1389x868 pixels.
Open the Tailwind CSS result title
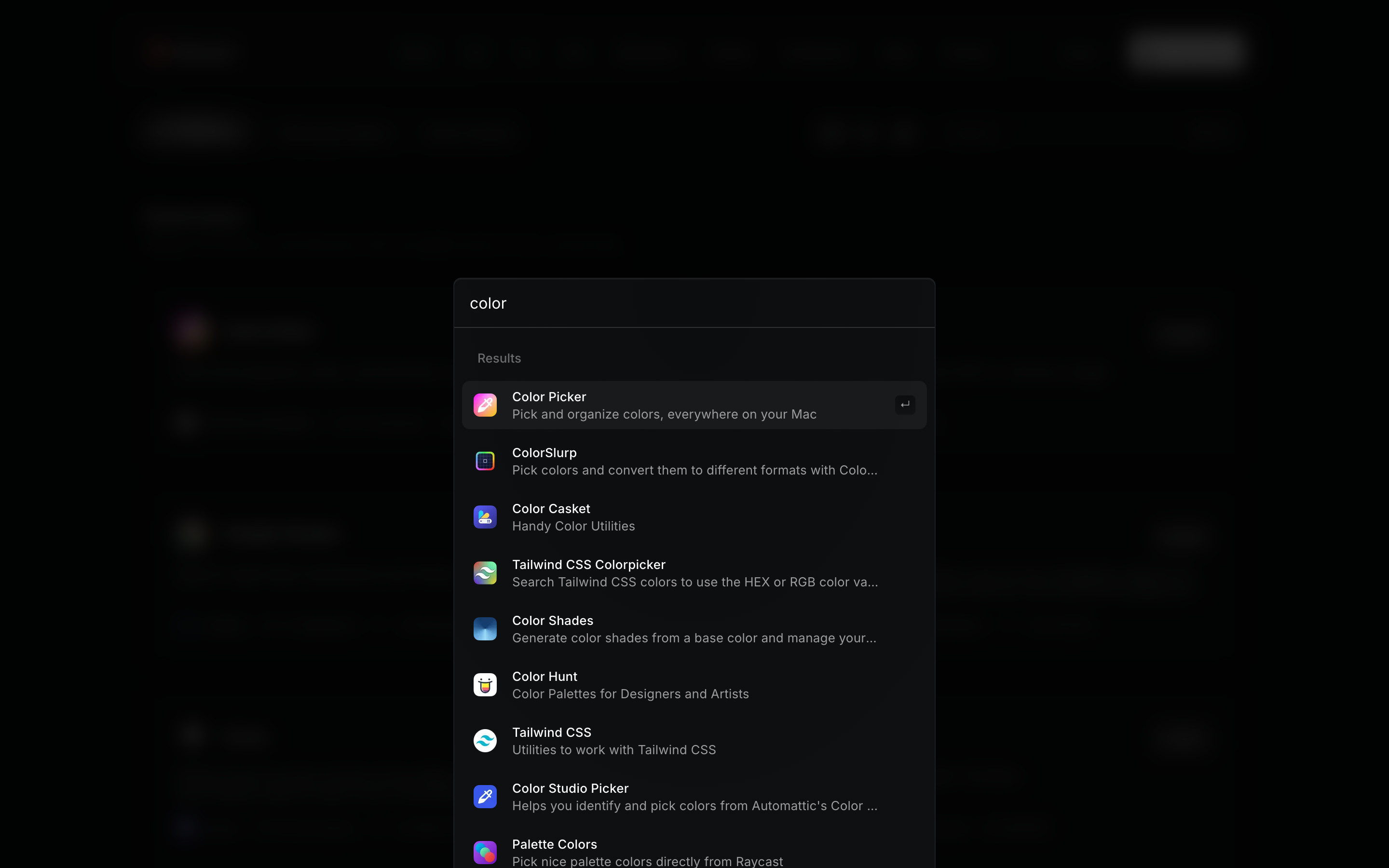click(x=551, y=732)
